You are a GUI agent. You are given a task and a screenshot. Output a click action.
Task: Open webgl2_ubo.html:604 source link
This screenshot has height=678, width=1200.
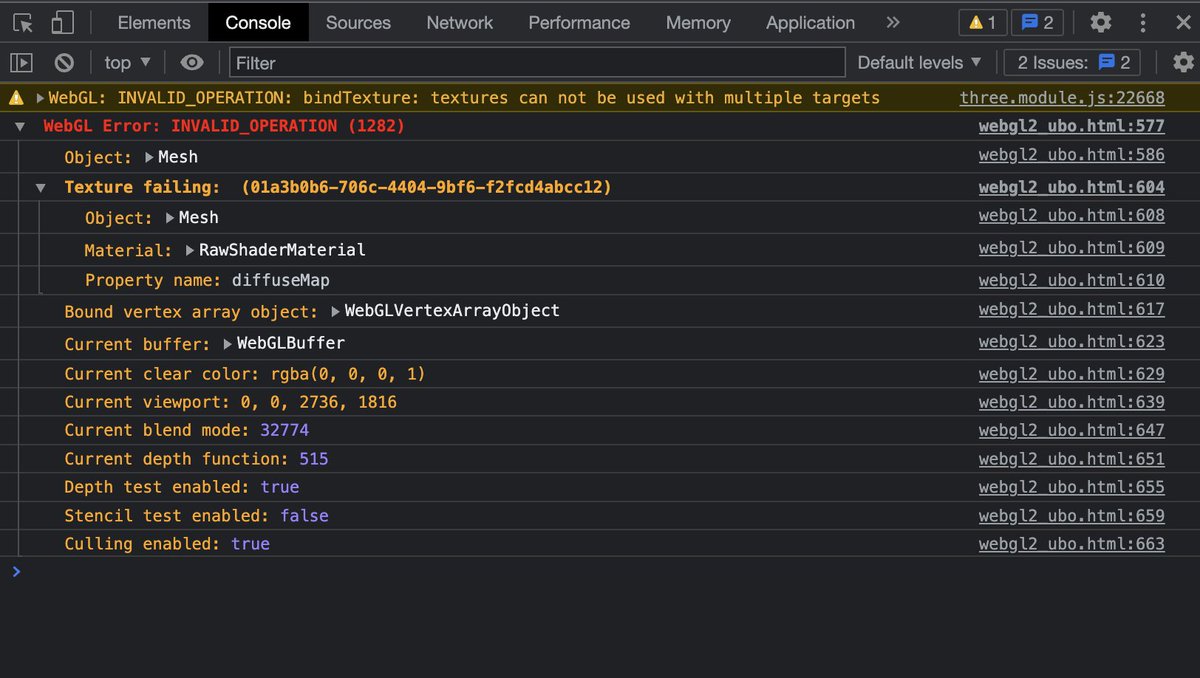[1072, 187]
